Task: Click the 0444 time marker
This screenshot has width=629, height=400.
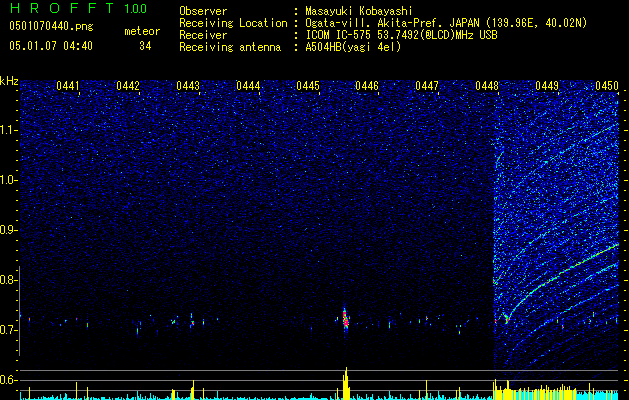Action: [x=248, y=86]
